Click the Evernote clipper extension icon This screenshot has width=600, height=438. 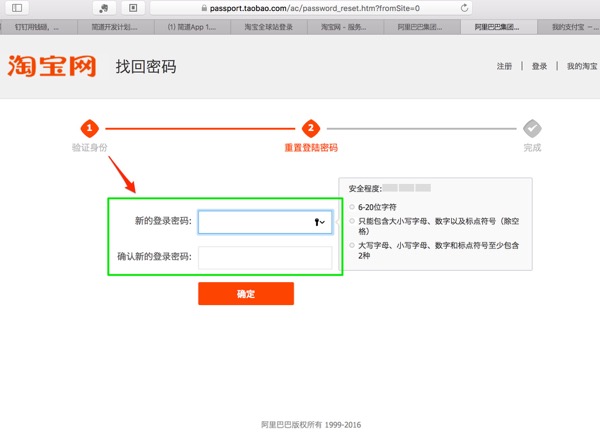pos(104,8)
